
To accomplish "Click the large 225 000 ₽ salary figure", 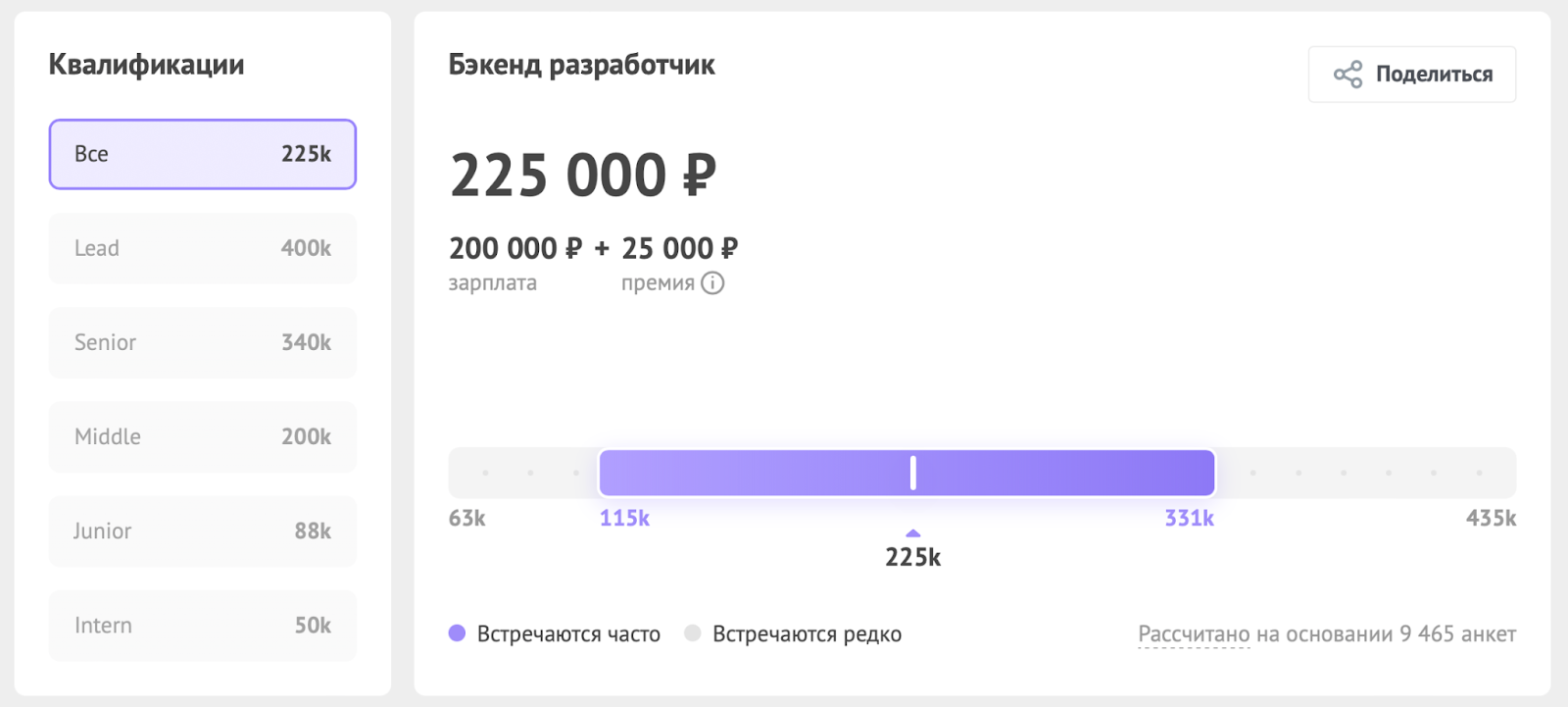I will click(584, 176).
